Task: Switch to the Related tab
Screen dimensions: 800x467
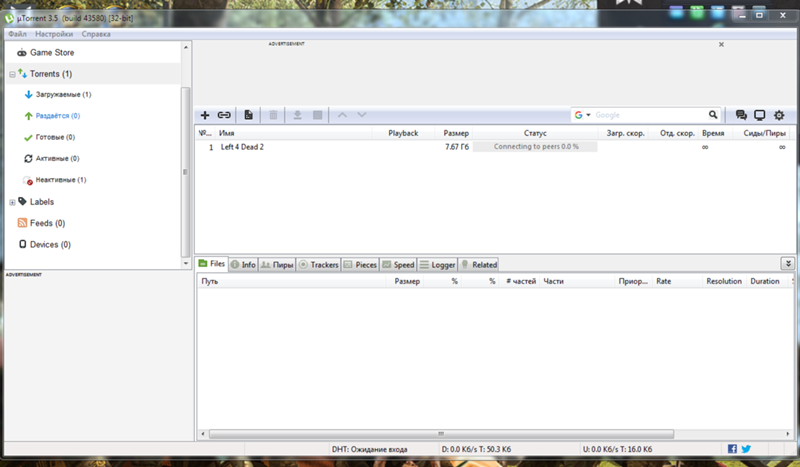Action: pos(479,264)
